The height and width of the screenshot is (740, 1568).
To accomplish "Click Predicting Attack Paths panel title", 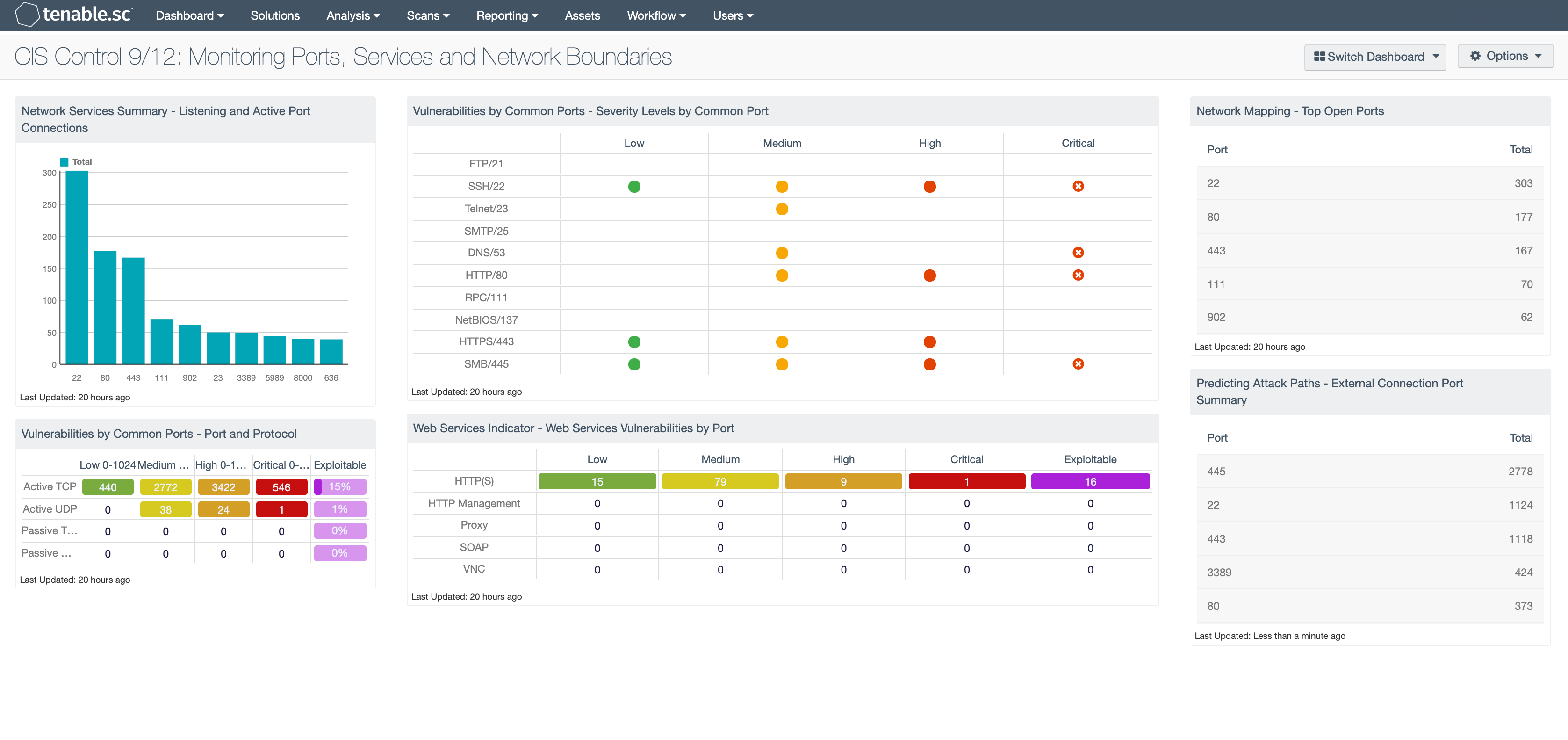I will (1330, 392).
